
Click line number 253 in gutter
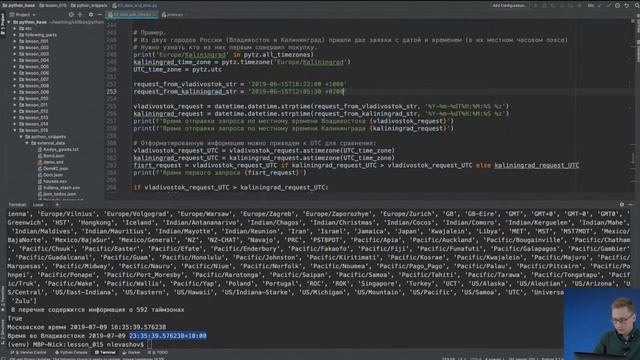111,92
